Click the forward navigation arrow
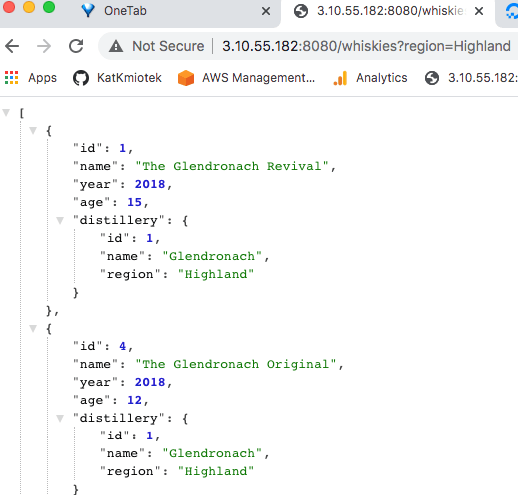This screenshot has height=495, width=518. coord(44,46)
